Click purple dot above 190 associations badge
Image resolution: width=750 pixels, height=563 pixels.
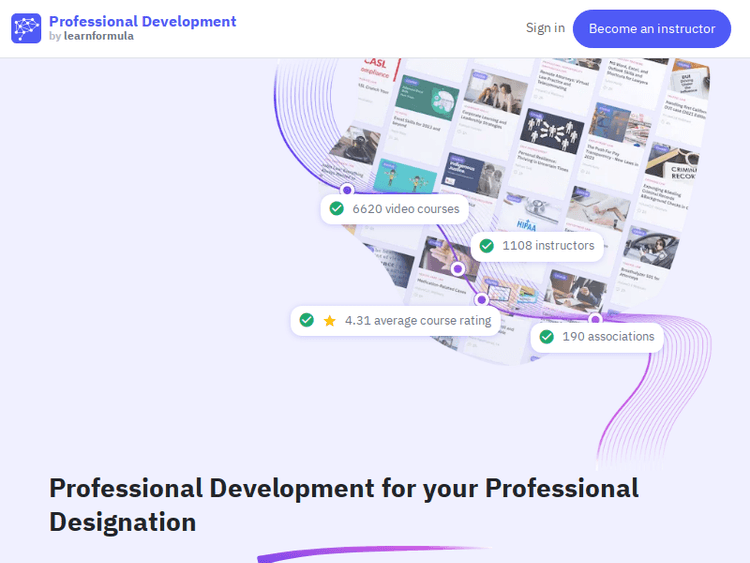(x=595, y=319)
